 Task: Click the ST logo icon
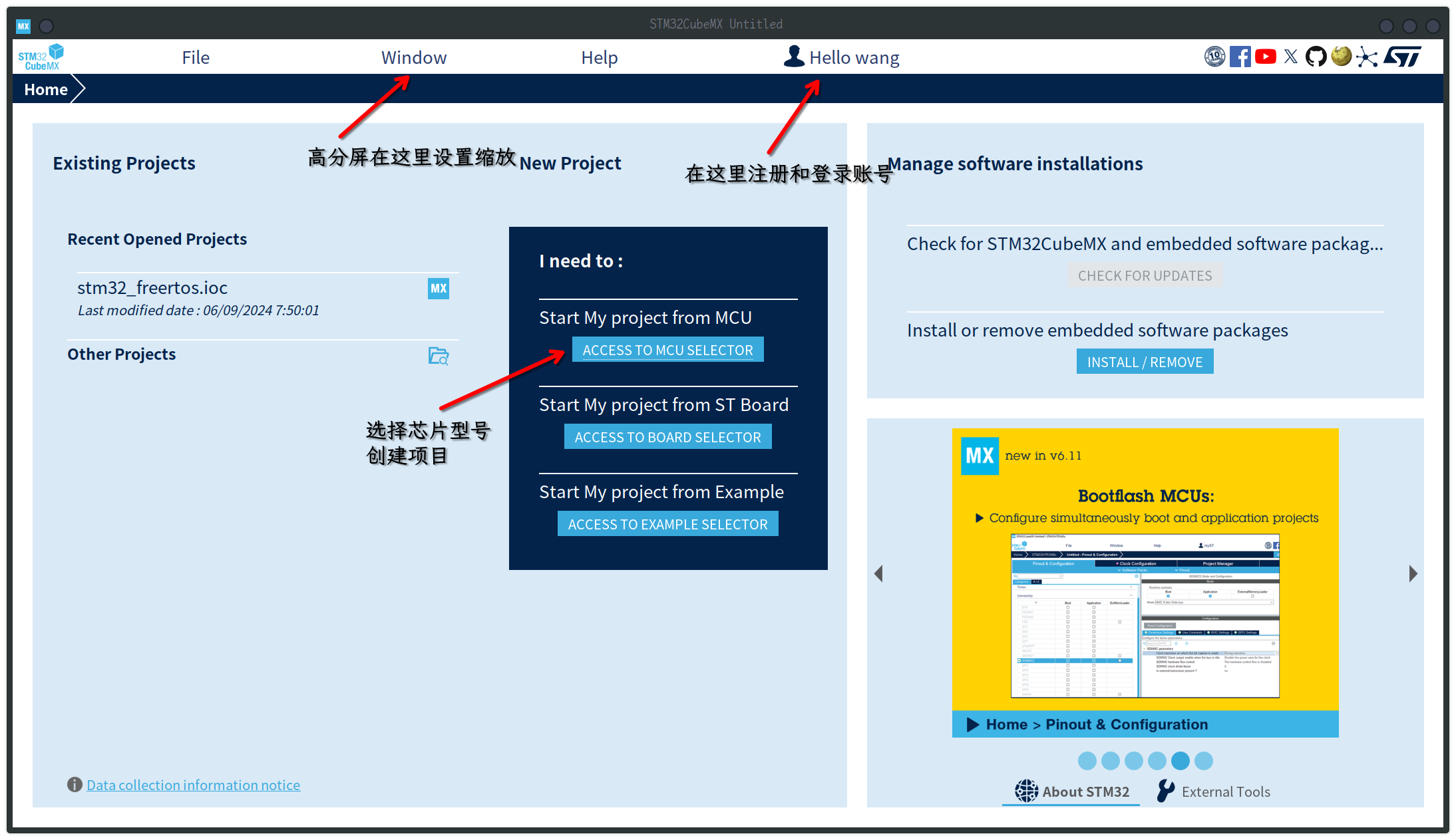tap(1403, 57)
